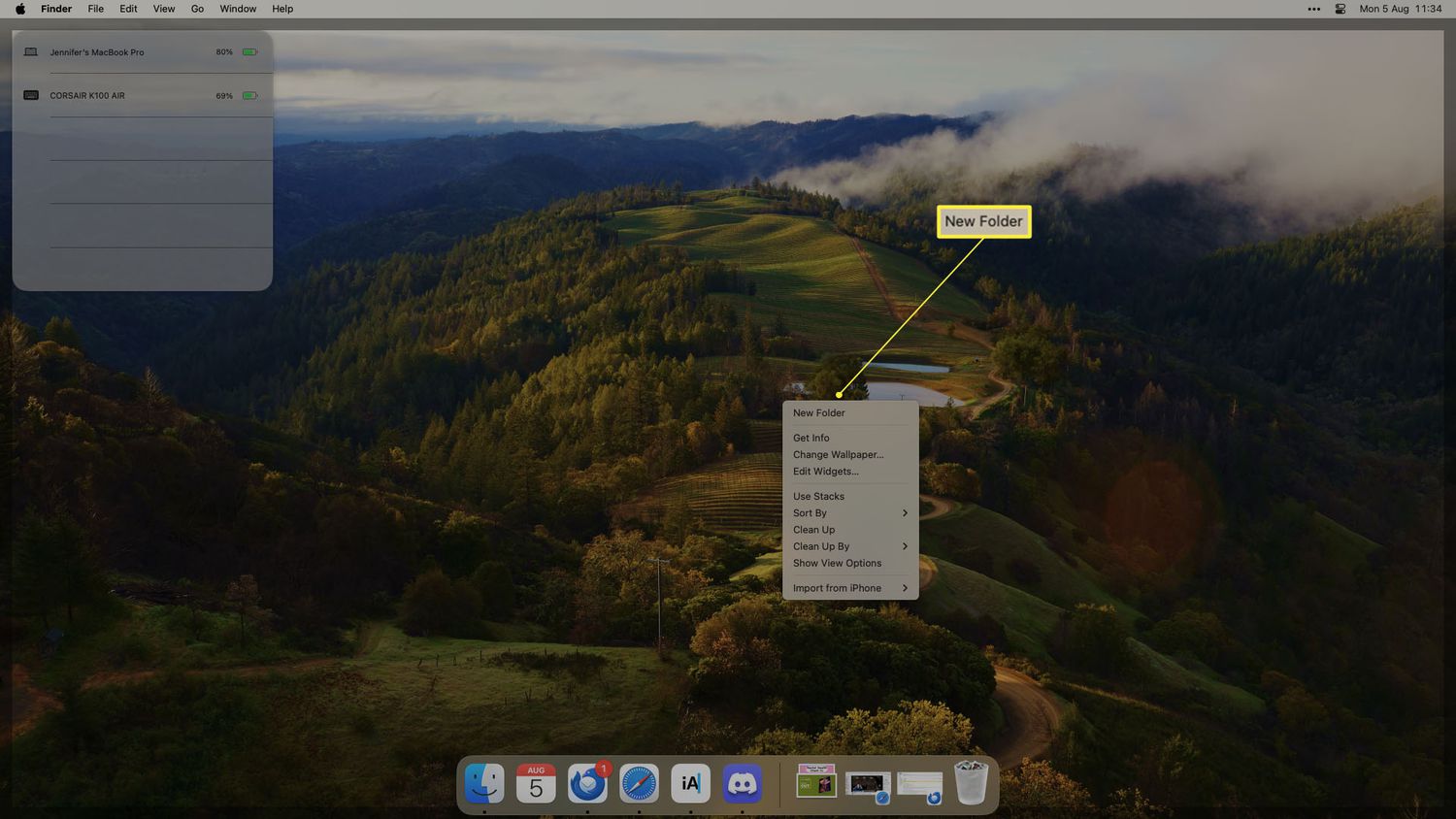The image size is (1456, 819).
Task: Open Control Center in the menu bar
Action: click(x=1340, y=9)
